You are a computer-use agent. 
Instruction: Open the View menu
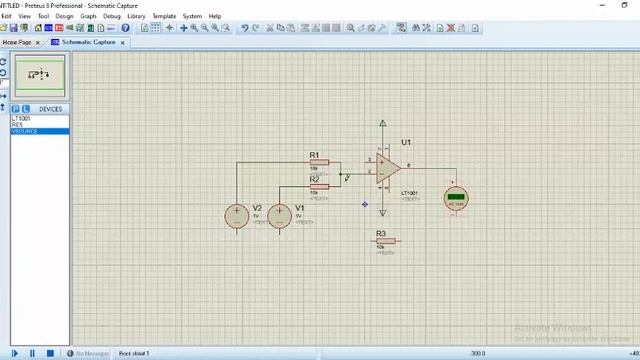24,16
